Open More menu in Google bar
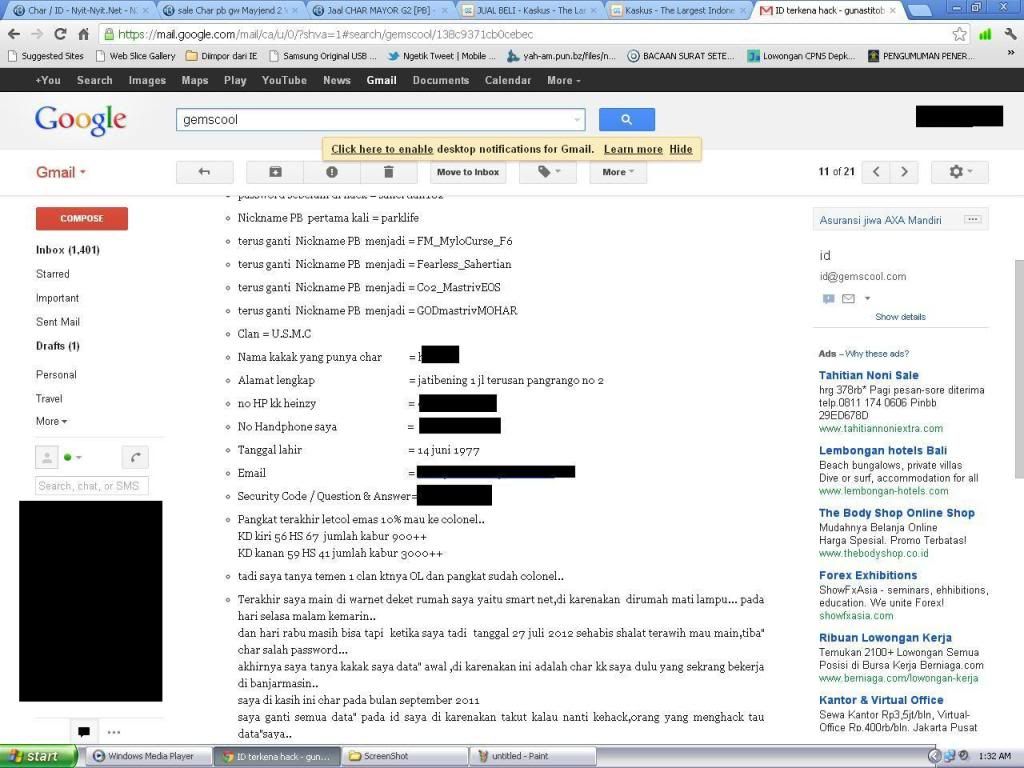This screenshot has height=768, width=1024. coord(564,80)
